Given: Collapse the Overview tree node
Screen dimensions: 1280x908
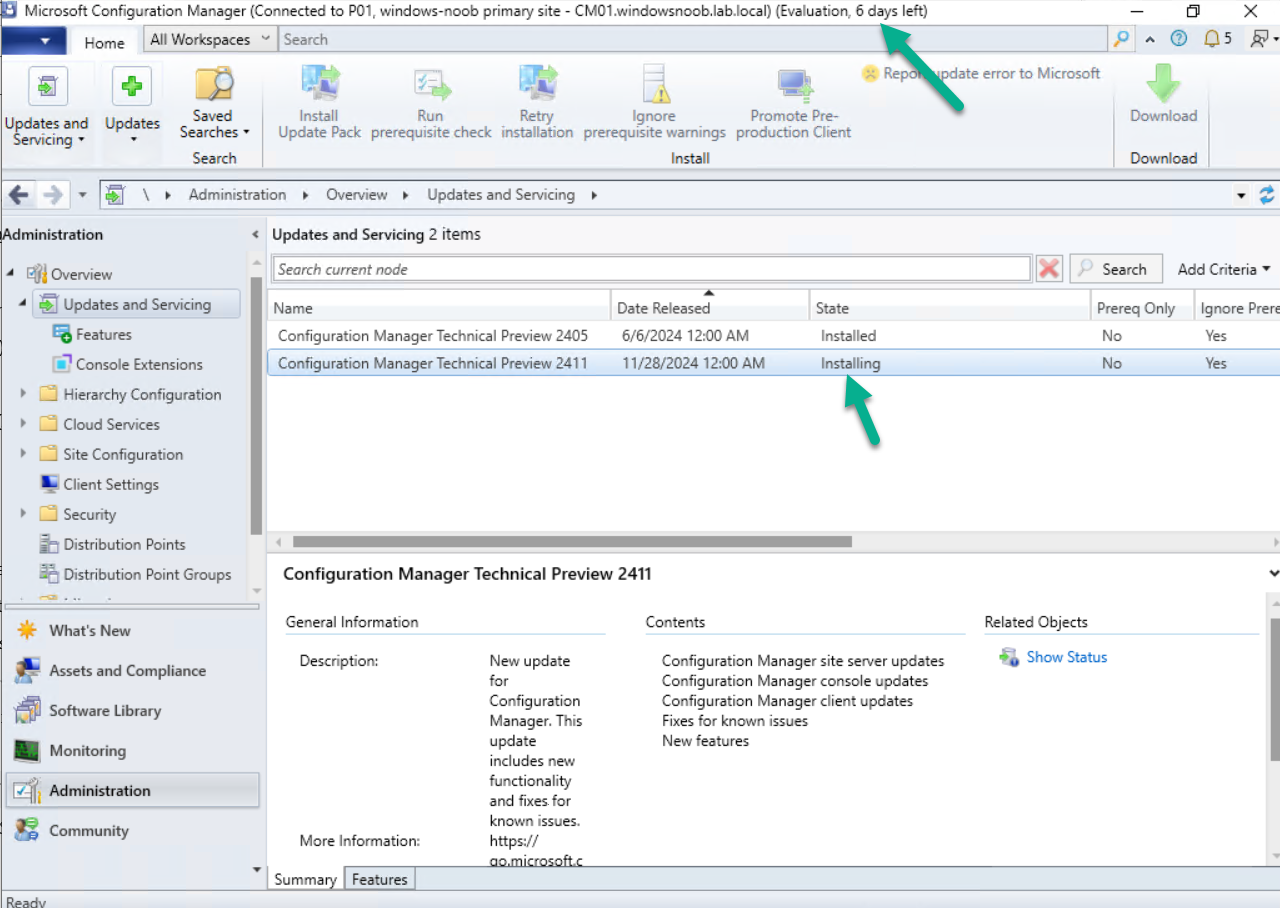Looking at the screenshot, I should pyautogui.click(x=11, y=274).
